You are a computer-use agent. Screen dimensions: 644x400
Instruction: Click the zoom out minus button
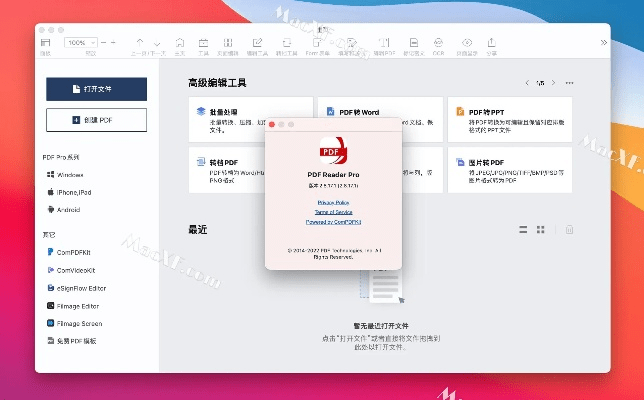[104, 42]
